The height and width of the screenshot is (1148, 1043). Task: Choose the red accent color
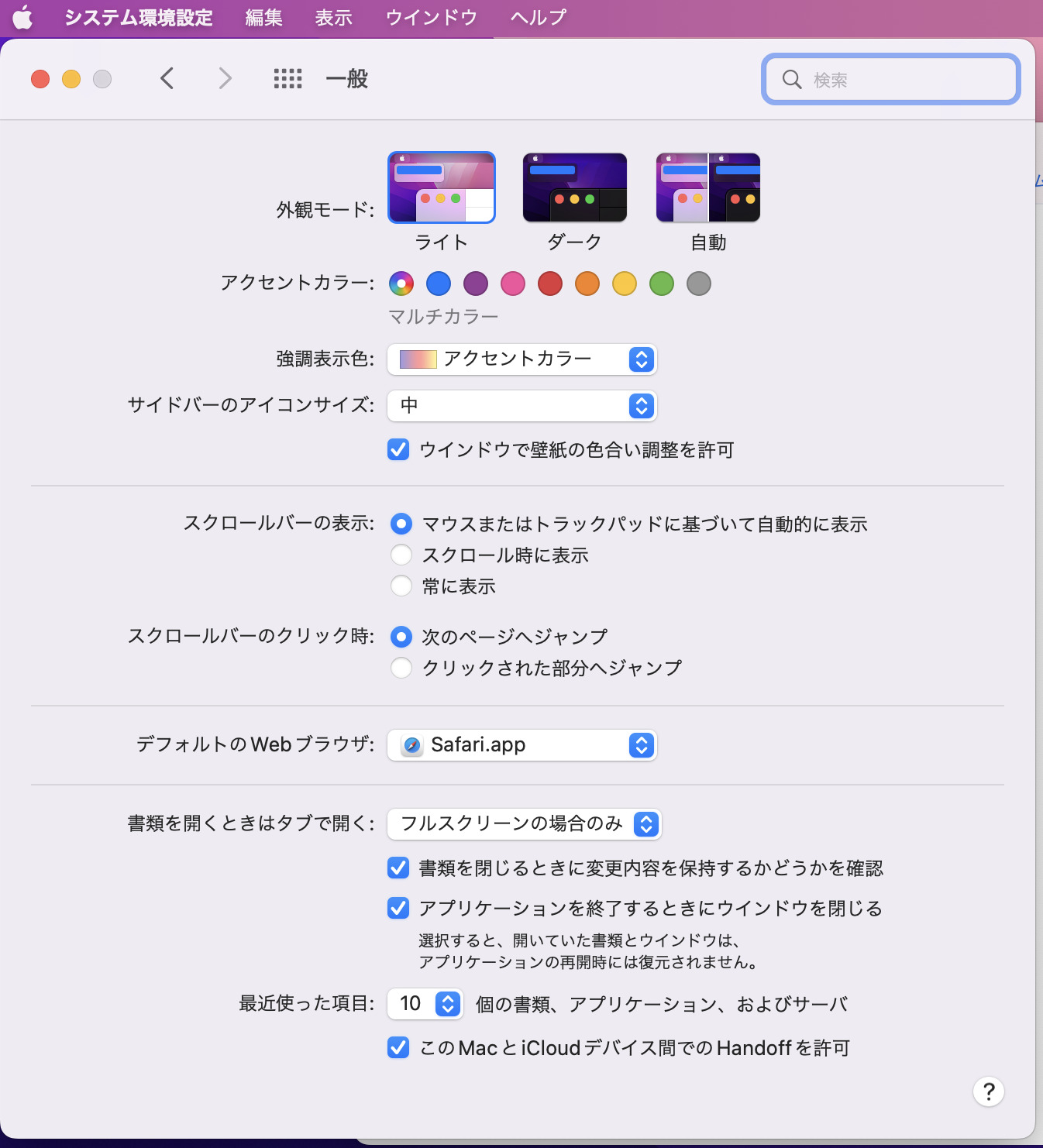pyautogui.click(x=550, y=284)
